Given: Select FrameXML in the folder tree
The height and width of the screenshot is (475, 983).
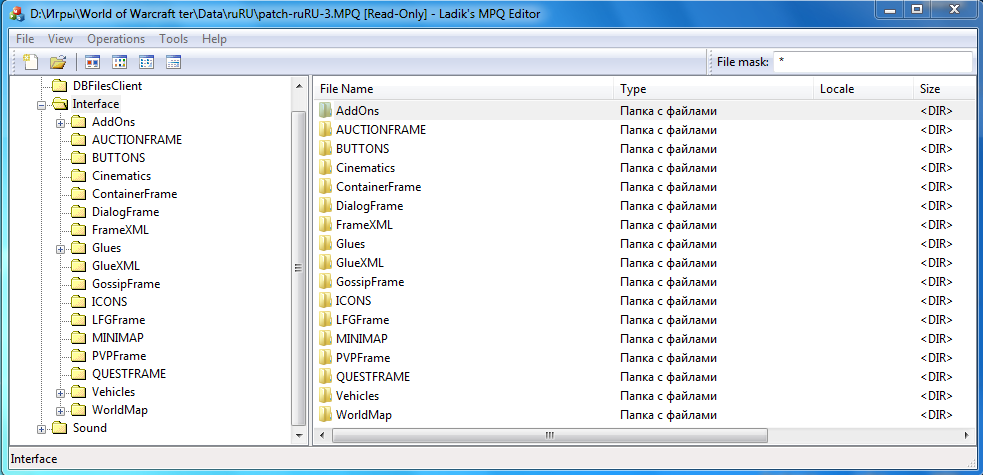Looking at the screenshot, I should (x=120, y=230).
